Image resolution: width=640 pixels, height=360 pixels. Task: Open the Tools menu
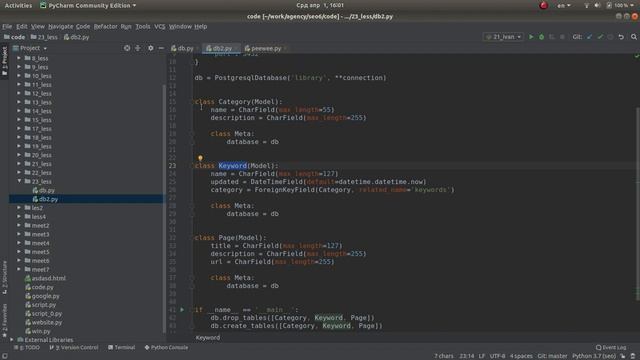tap(142, 27)
